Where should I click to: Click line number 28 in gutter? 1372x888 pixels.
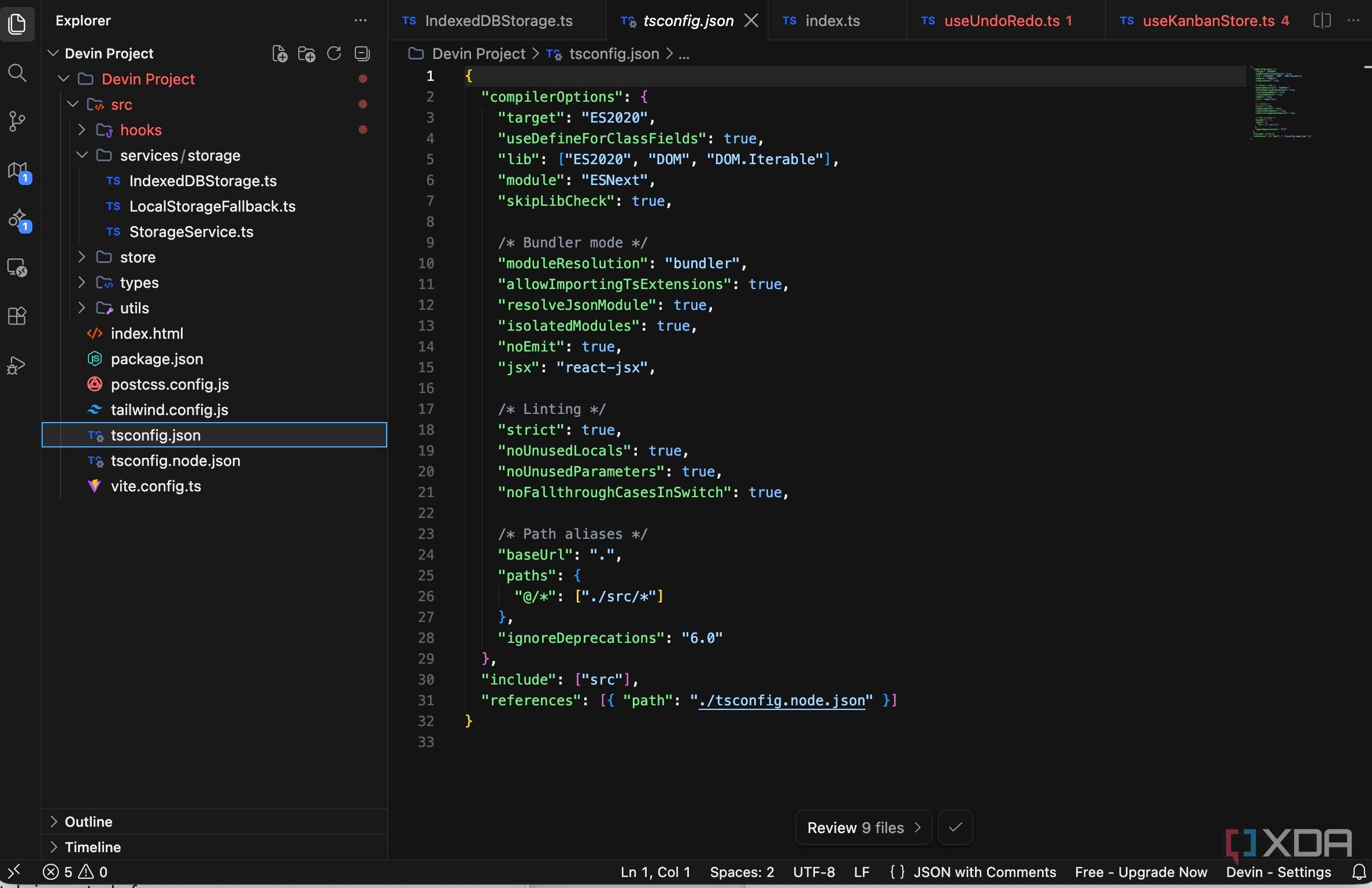point(426,638)
